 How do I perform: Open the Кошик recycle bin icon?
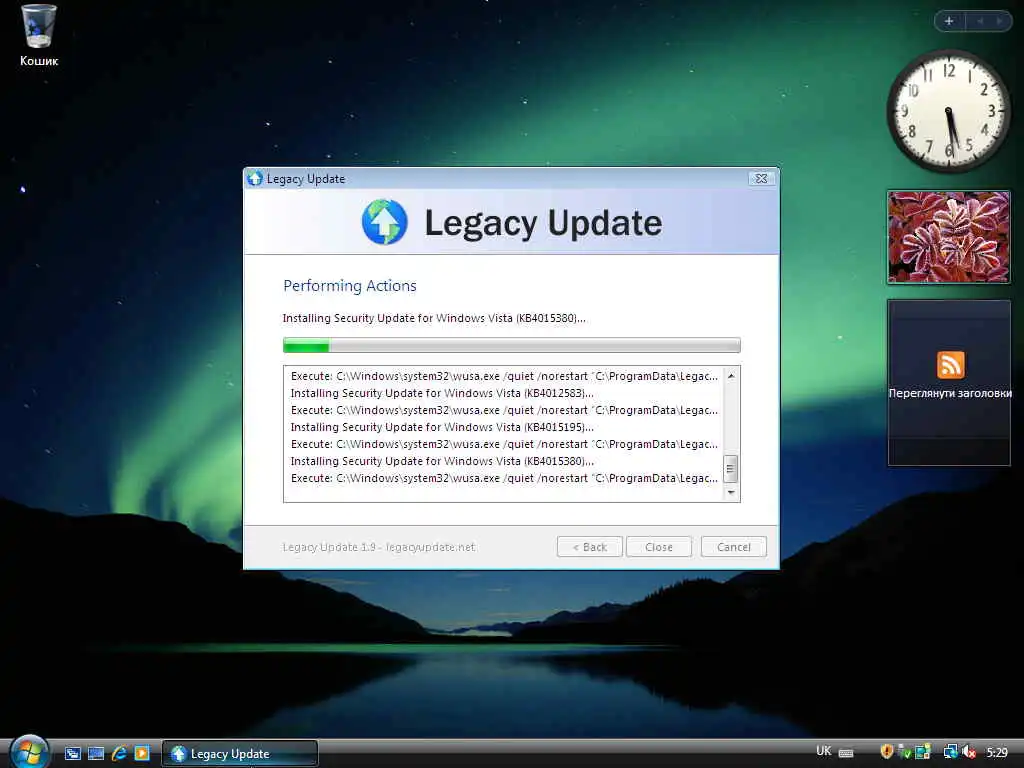coord(39,36)
